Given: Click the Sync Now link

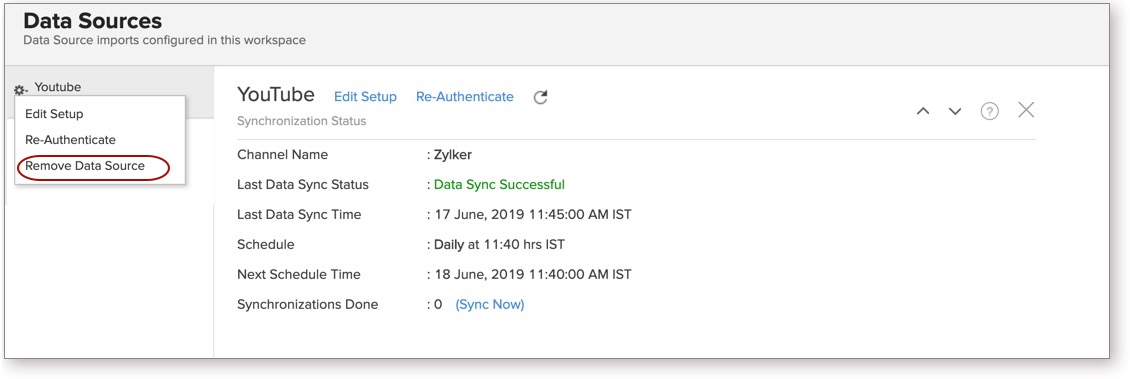Looking at the screenshot, I should (x=490, y=305).
